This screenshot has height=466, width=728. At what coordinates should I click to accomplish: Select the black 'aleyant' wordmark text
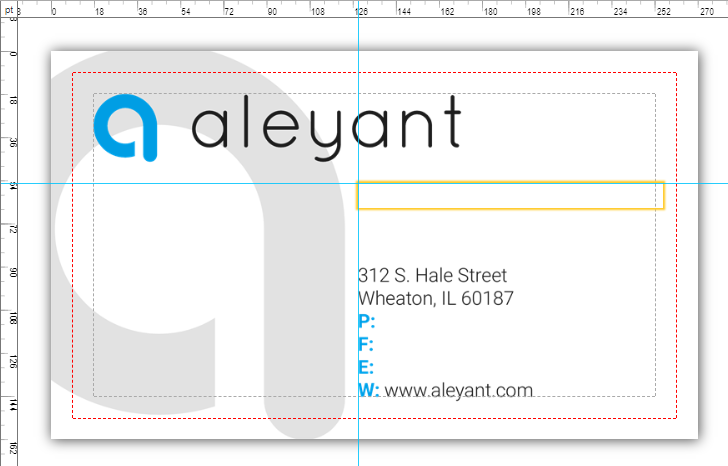327,128
